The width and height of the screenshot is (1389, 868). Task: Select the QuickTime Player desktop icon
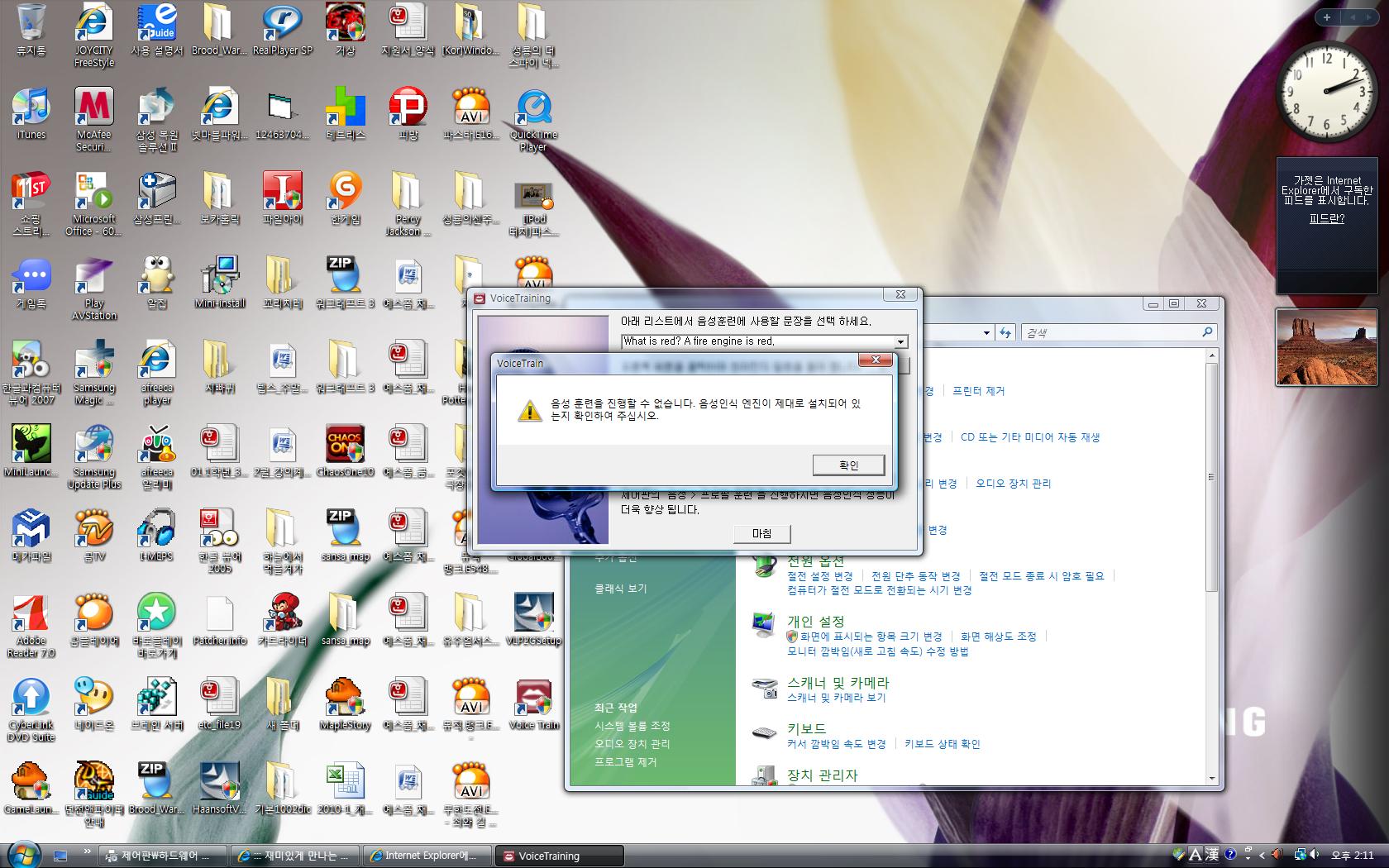tap(534, 120)
